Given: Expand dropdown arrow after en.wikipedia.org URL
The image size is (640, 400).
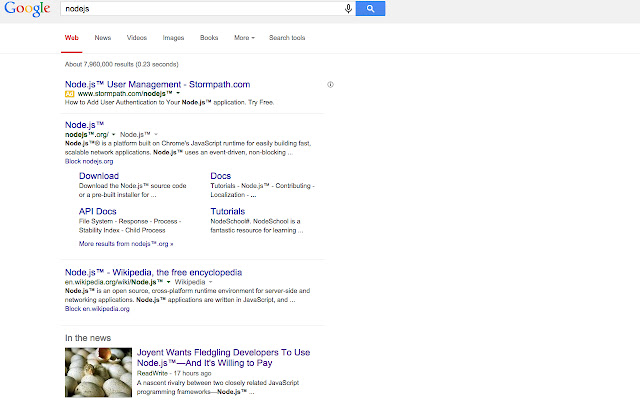Looking at the screenshot, I should 169,282.
